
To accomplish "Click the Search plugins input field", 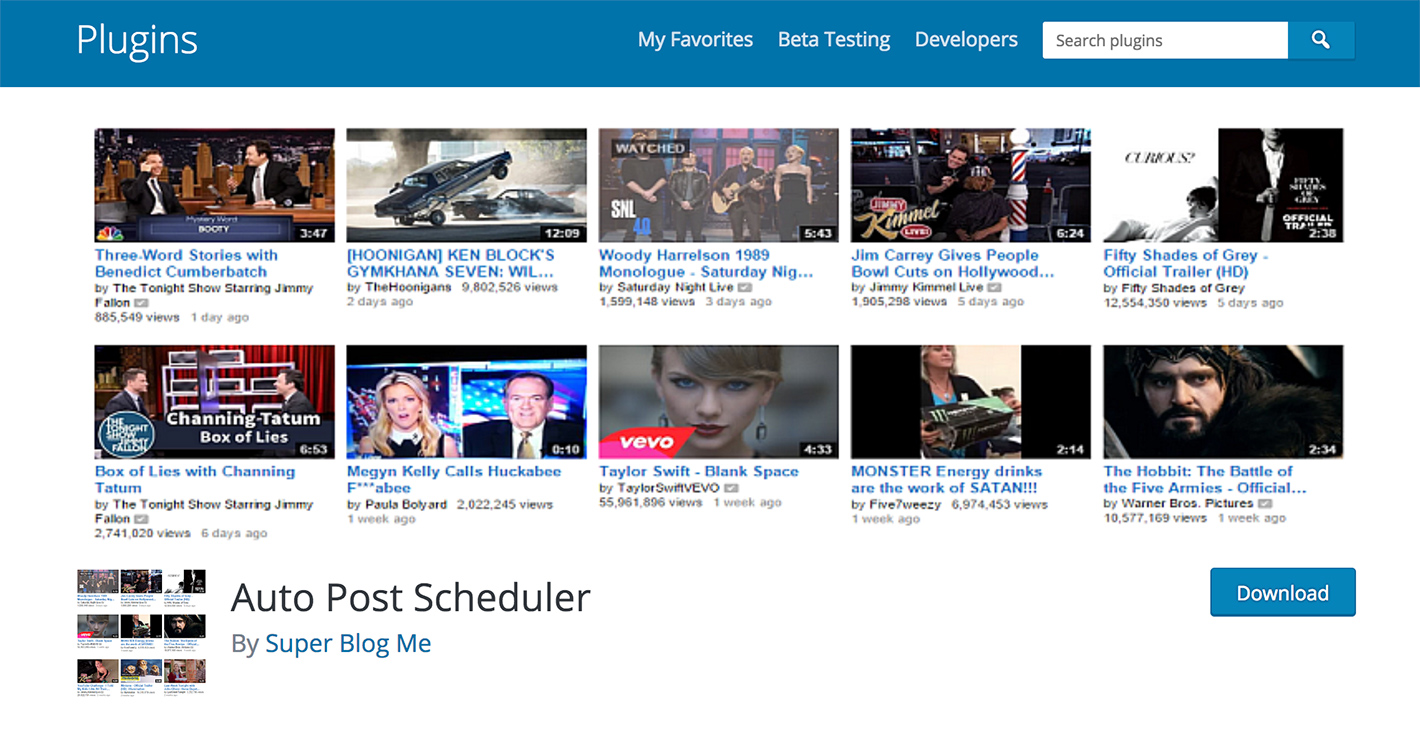I will (x=1165, y=40).
